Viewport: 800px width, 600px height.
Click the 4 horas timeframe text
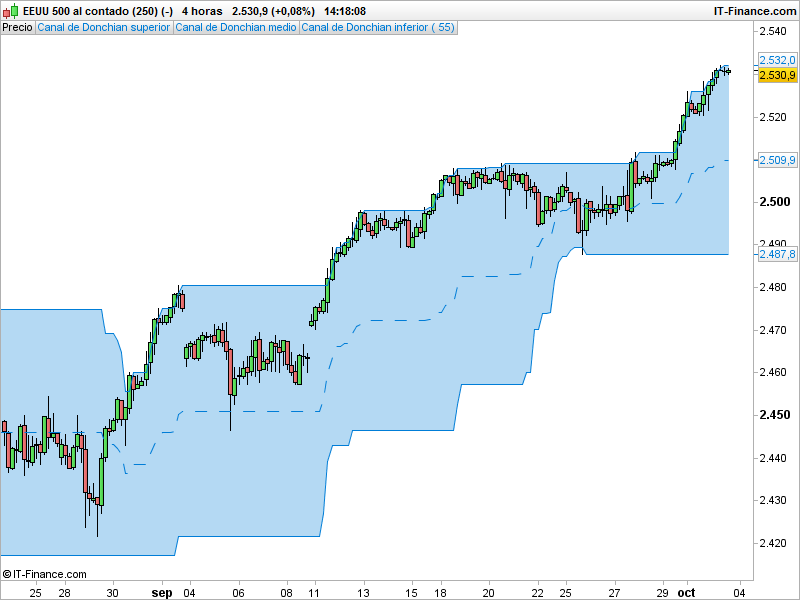point(203,11)
